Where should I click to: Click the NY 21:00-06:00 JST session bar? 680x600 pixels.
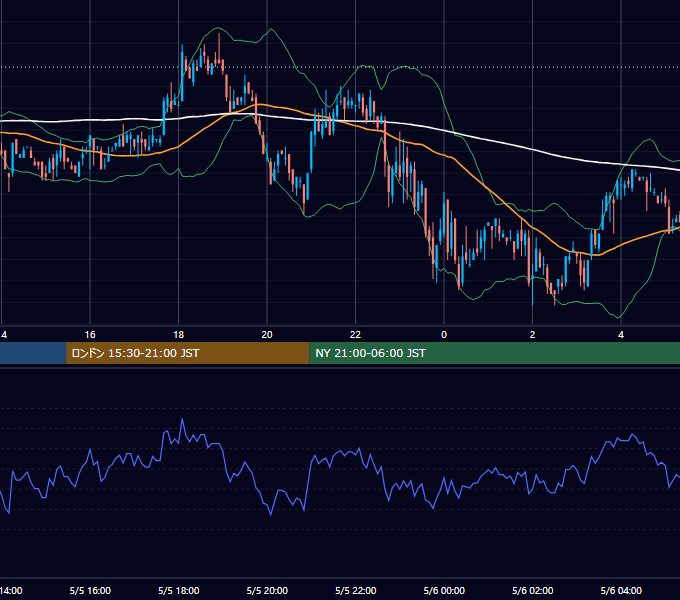click(494, 353)
